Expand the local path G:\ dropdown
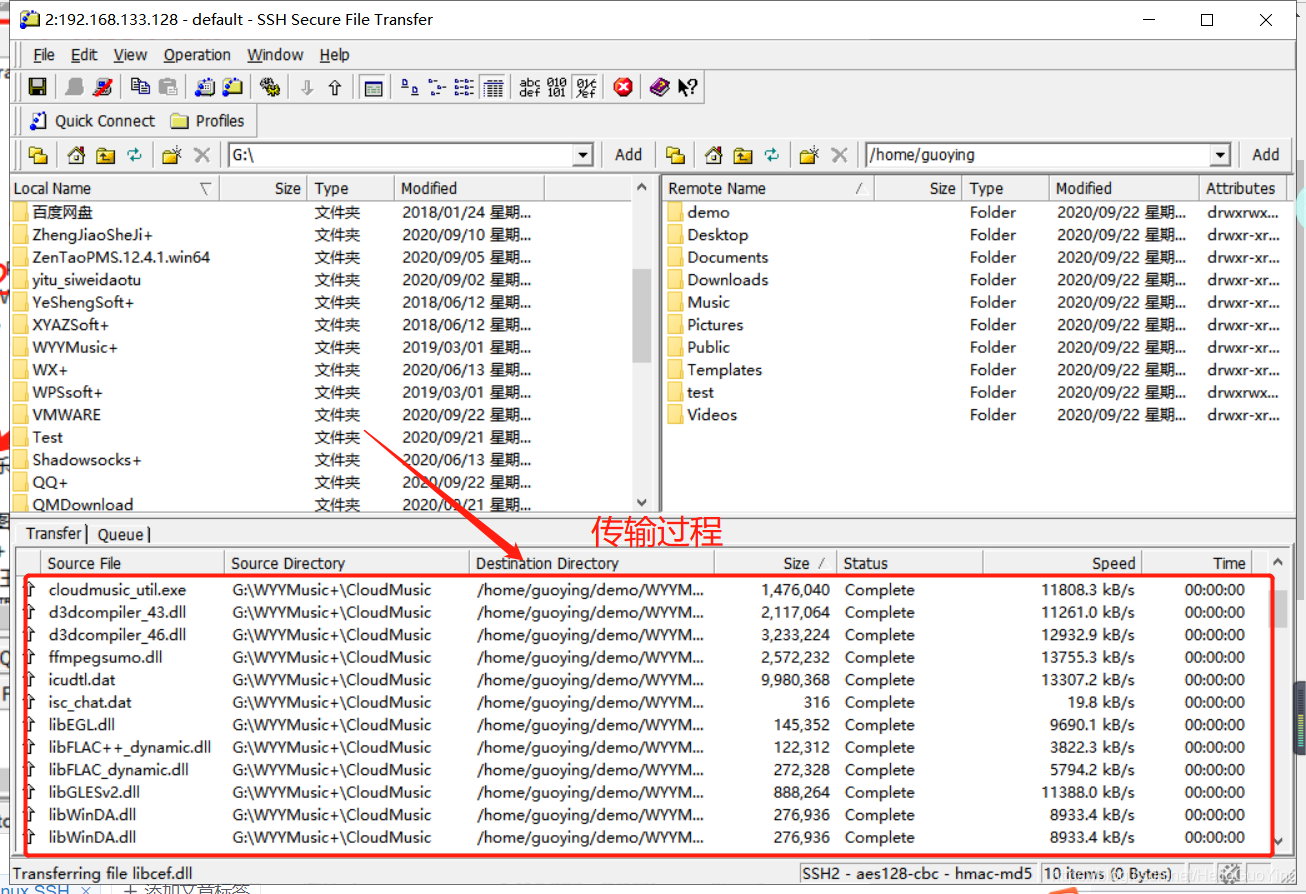This screenshot has width=1306, height=894. 583,155
